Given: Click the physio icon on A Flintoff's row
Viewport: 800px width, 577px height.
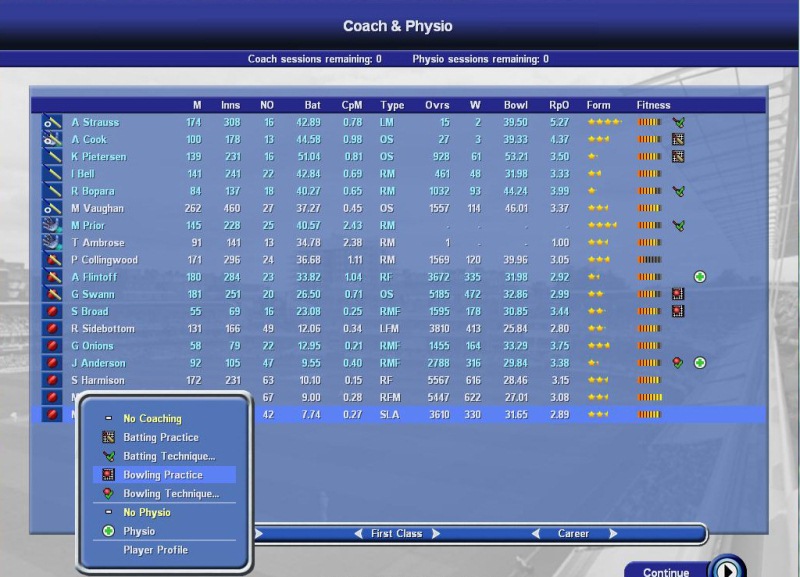Looking at the screenshot, I should click(x=700, y=277).
